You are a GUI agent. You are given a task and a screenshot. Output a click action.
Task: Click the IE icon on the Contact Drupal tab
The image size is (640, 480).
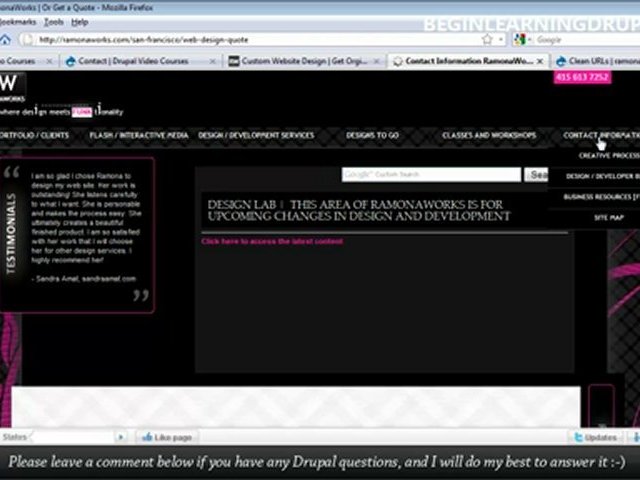pos(71,61)
